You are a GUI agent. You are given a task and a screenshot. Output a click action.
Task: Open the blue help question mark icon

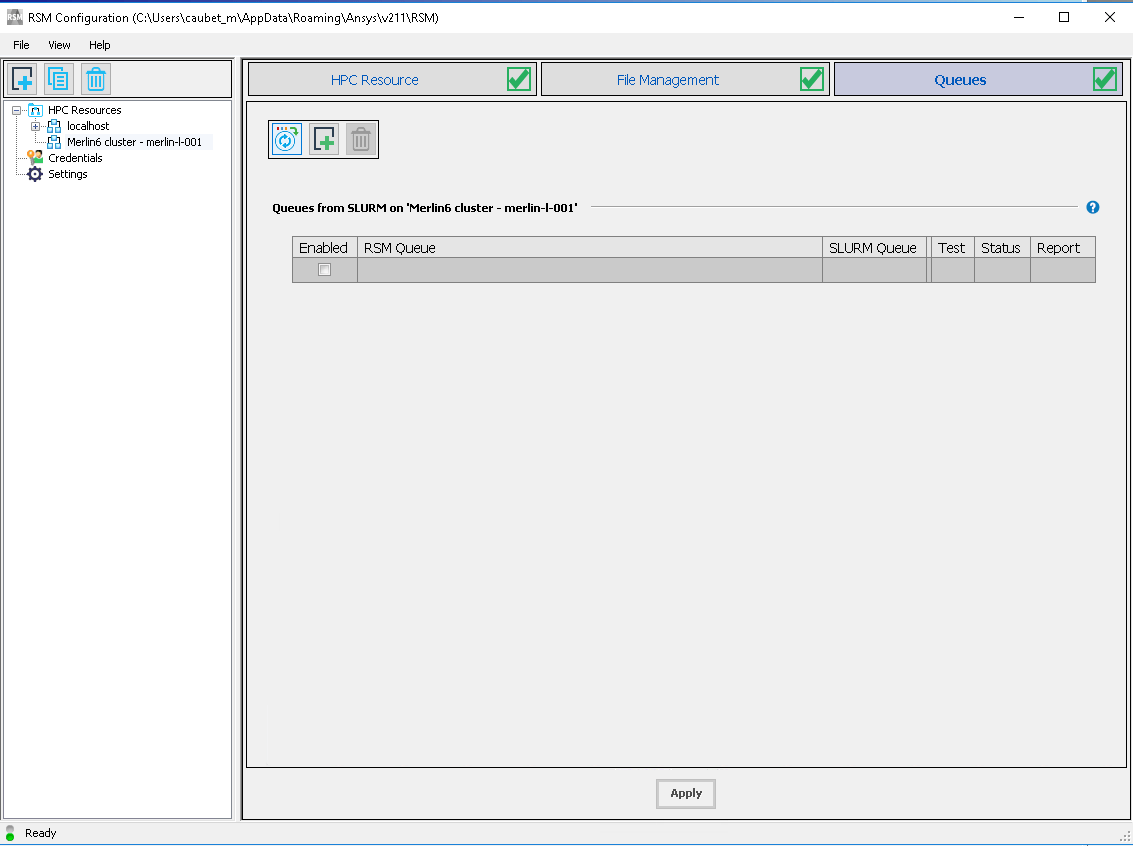pyautogui.click(x=1093, y=207)
